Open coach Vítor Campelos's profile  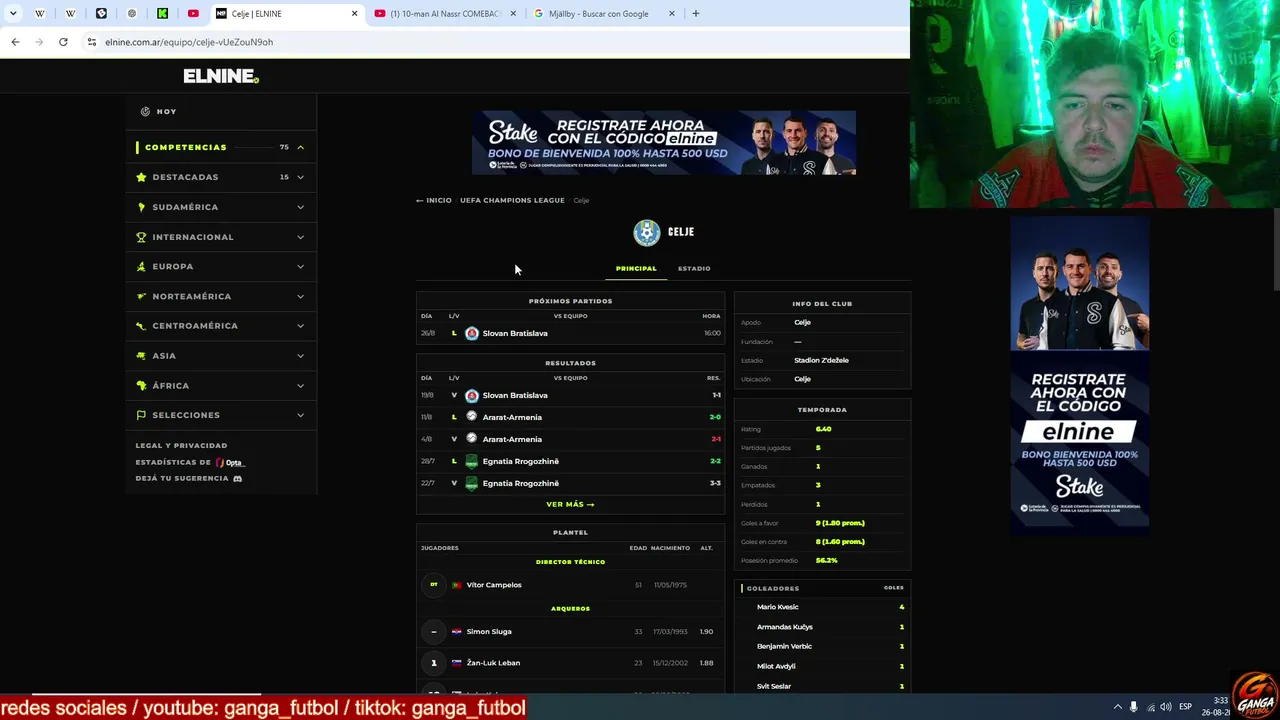pyautogui.click(x=570, y=585)
